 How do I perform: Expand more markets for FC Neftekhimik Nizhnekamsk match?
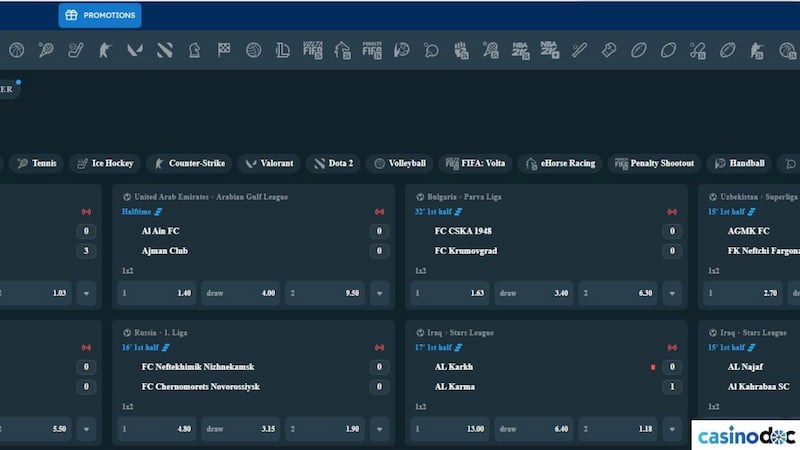(x=379, y=429)
